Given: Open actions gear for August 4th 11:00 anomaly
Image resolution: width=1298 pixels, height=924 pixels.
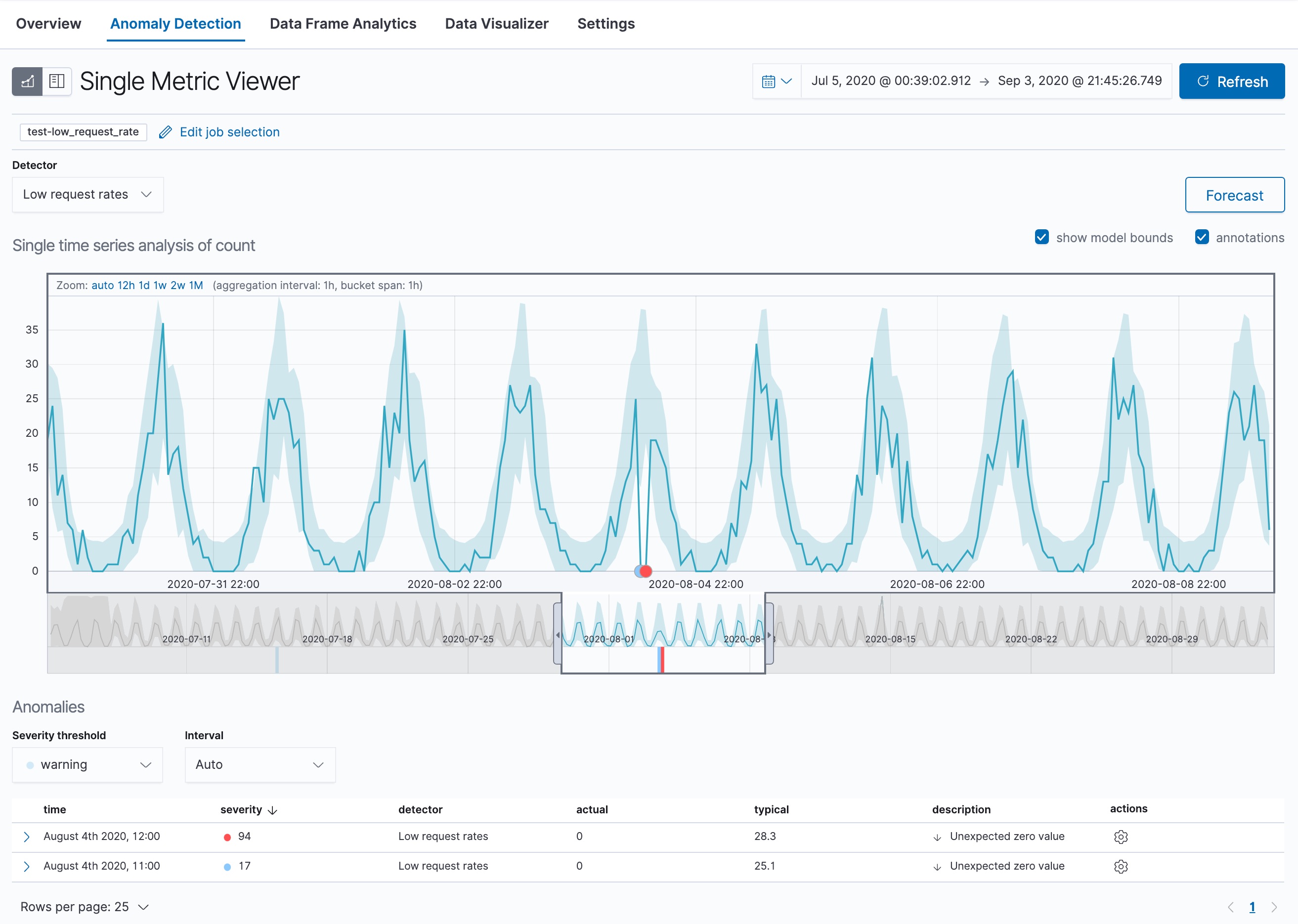Looking at the screenshot, I should 1120,866.
